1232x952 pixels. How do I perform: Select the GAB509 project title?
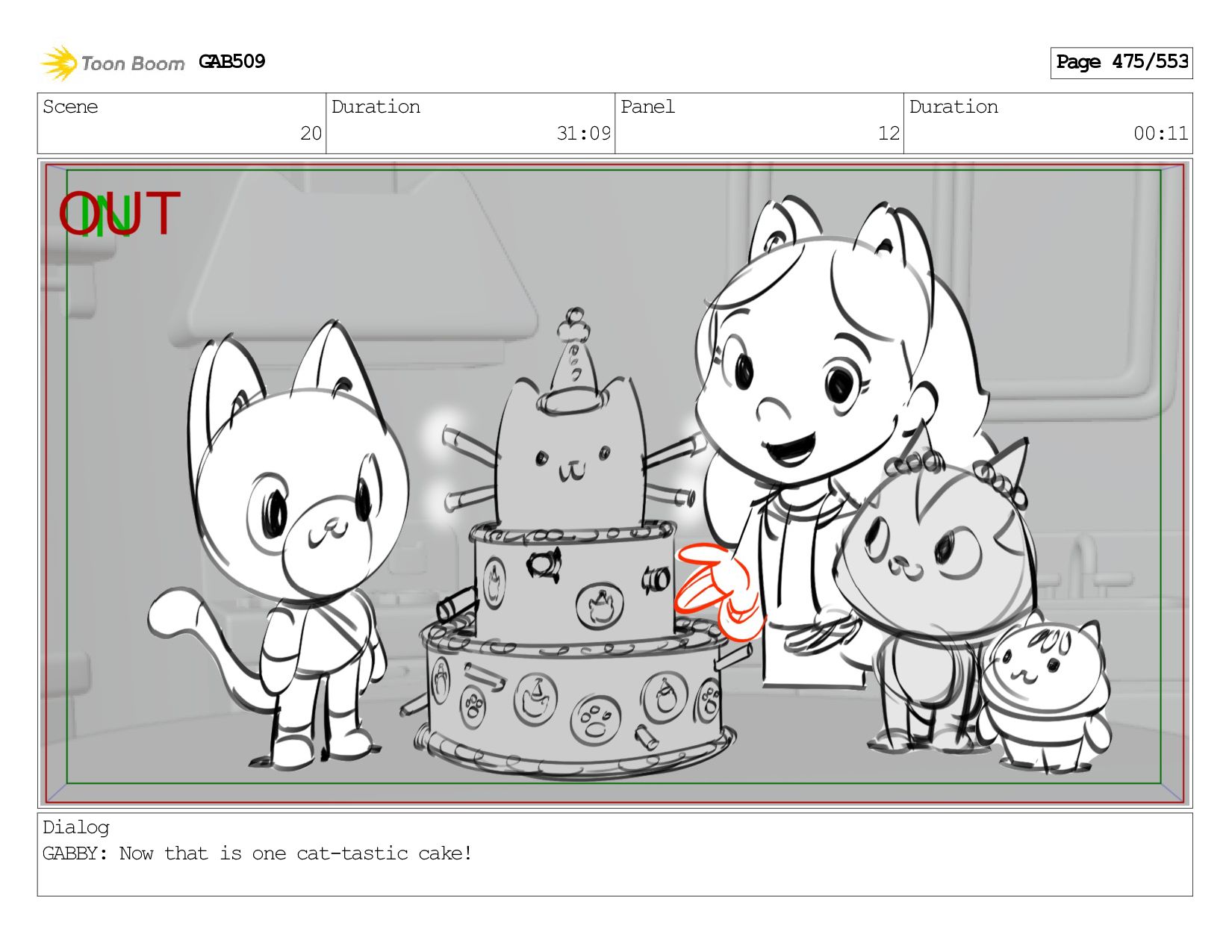pyautogui.click(x=232, y=62)
